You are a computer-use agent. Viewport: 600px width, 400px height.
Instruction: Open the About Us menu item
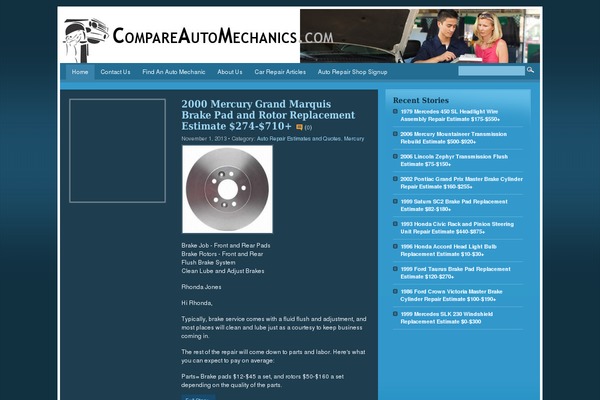tap(230, 72)
